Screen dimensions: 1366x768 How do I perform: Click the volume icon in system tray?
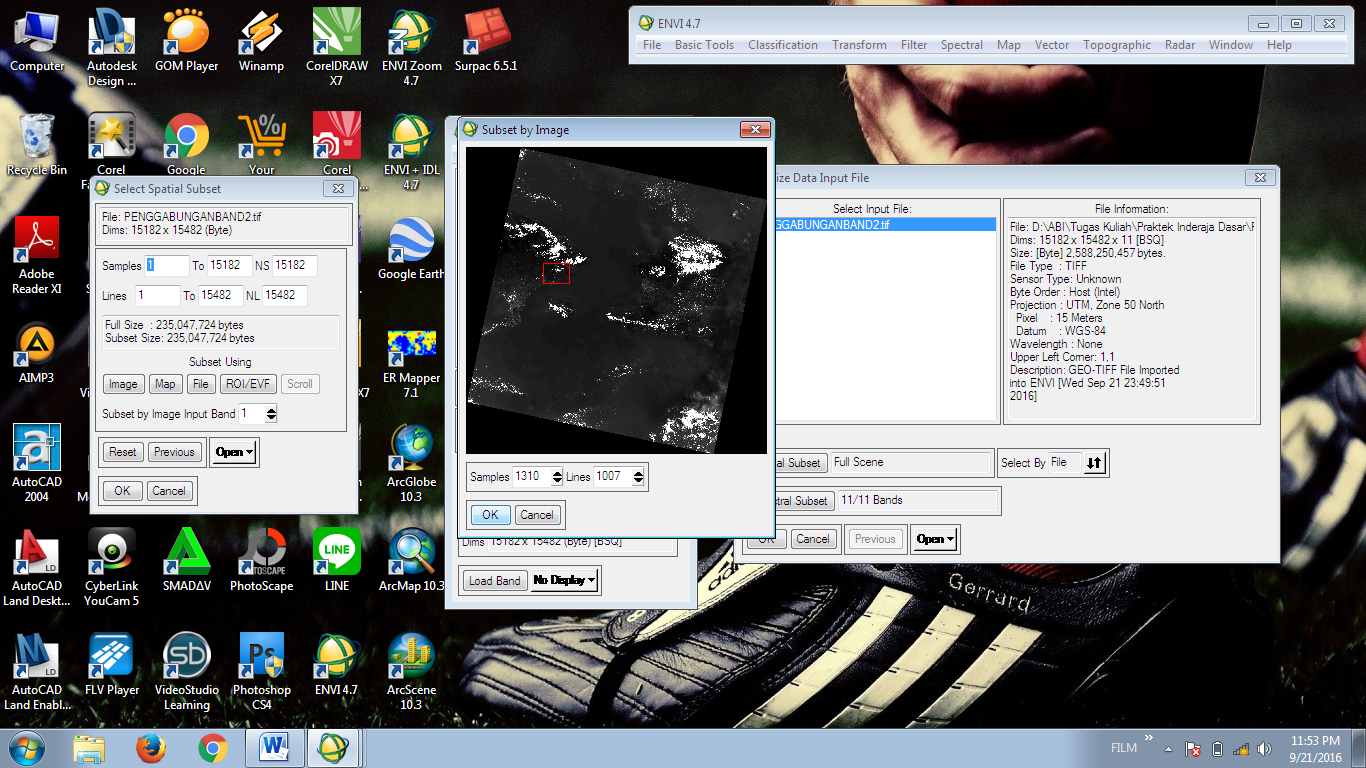coord(1265,749)
